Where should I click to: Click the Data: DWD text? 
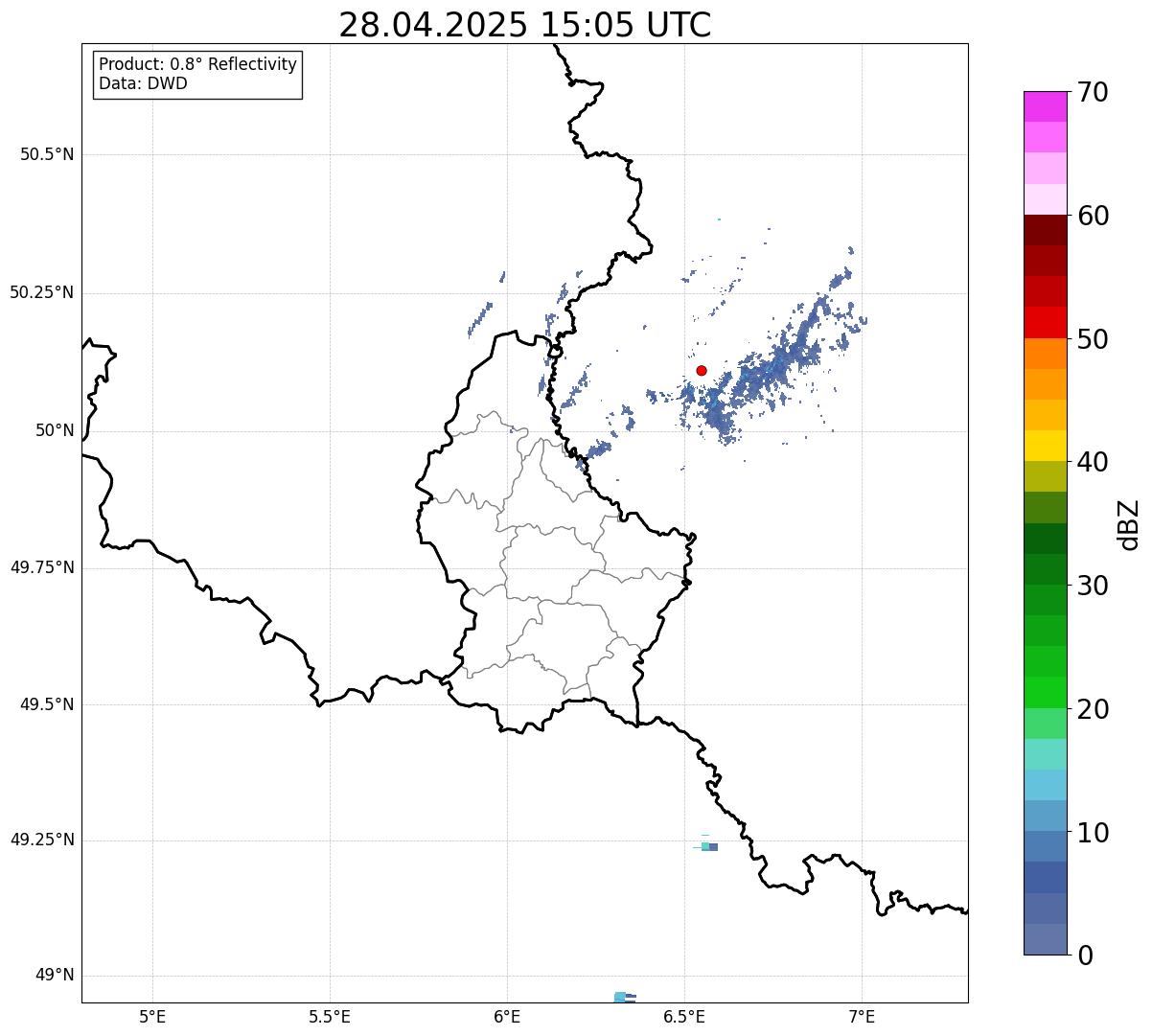[x=143, y=83]
